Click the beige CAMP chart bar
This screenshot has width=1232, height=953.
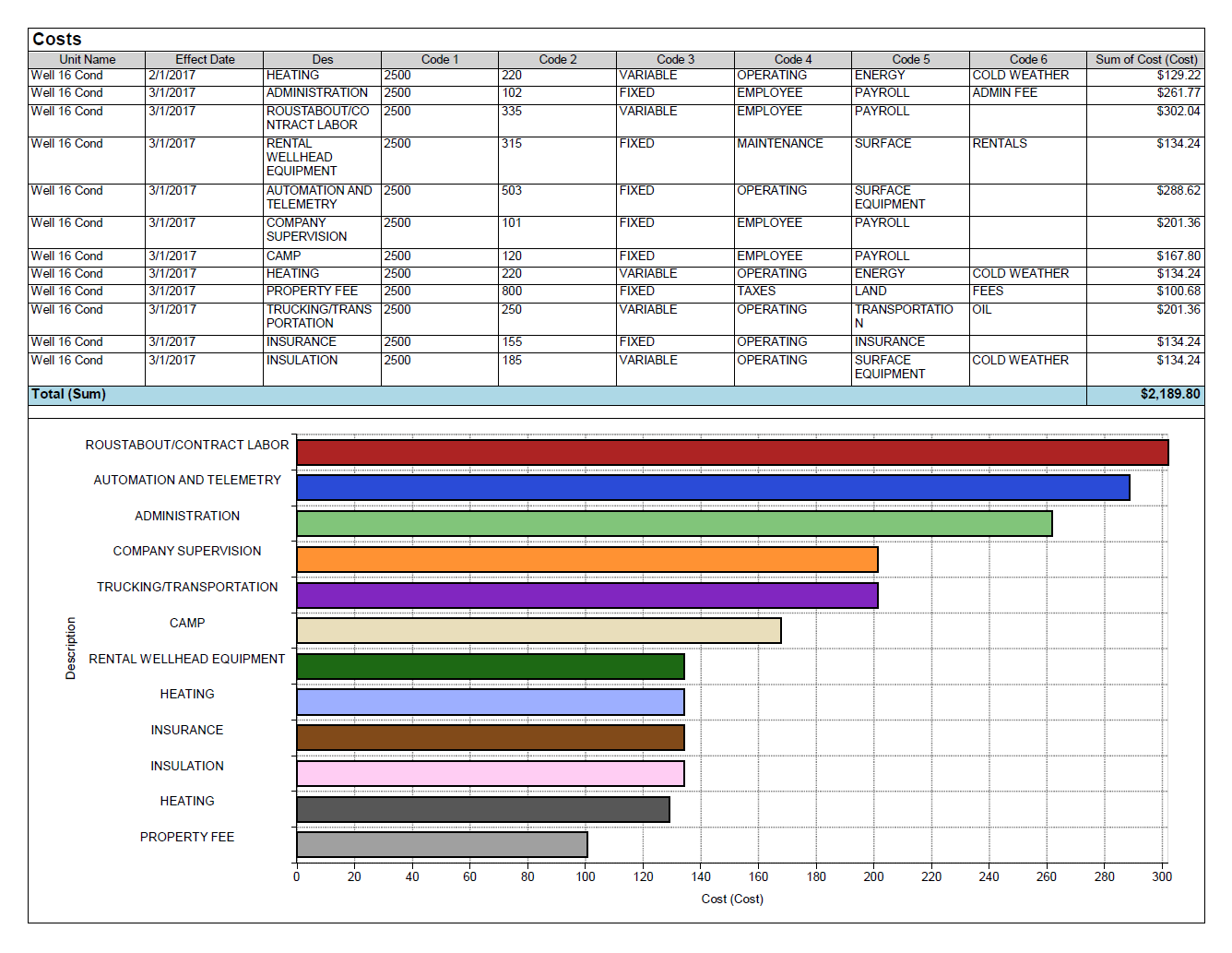pyautogui.click(x=539, y=630)
